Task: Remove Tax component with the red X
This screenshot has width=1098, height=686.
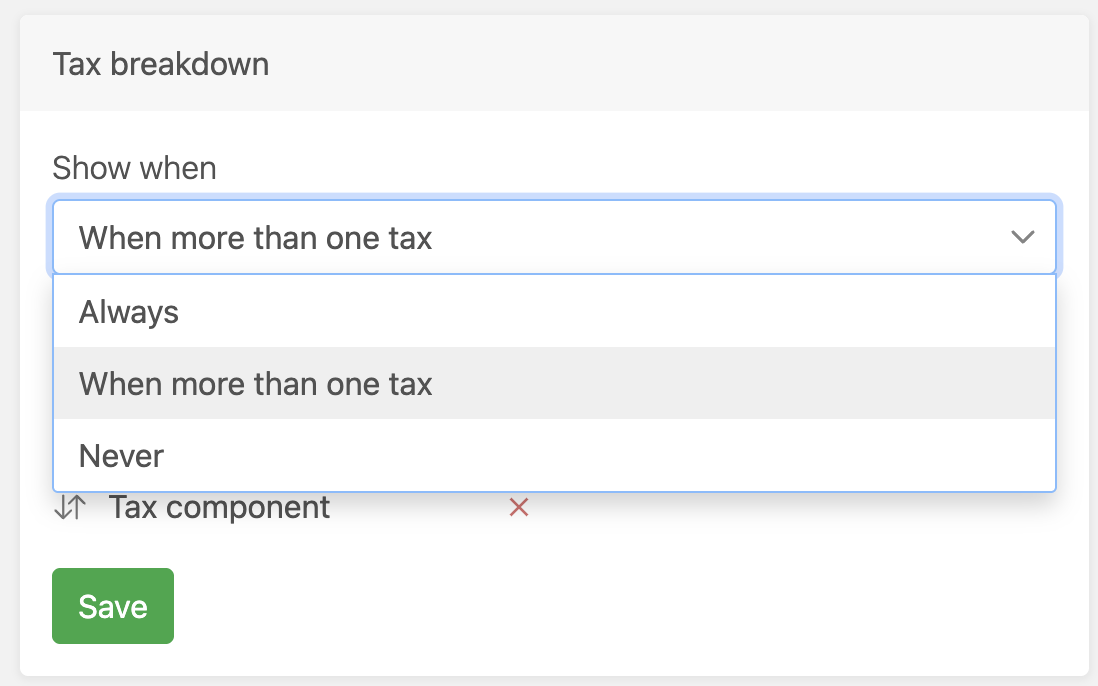Action: 519,508
